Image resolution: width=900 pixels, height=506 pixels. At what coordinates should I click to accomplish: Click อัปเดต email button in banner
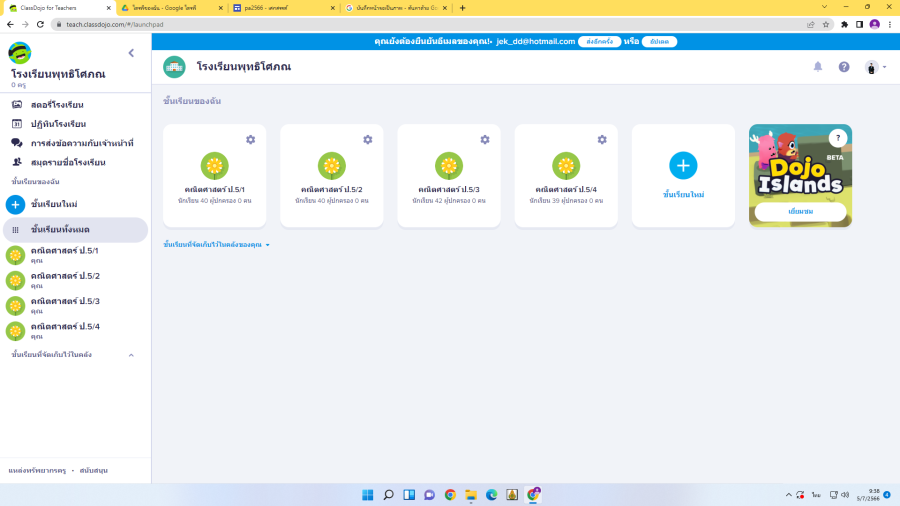(x=660, y=42)
